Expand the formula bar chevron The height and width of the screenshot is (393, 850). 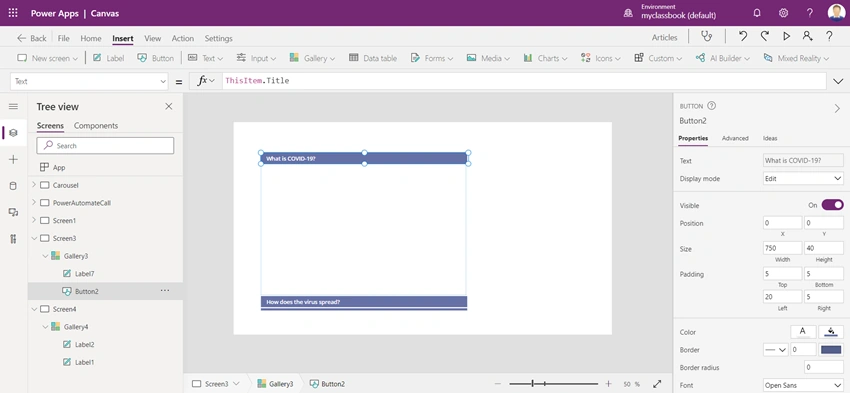pos(838,81)
